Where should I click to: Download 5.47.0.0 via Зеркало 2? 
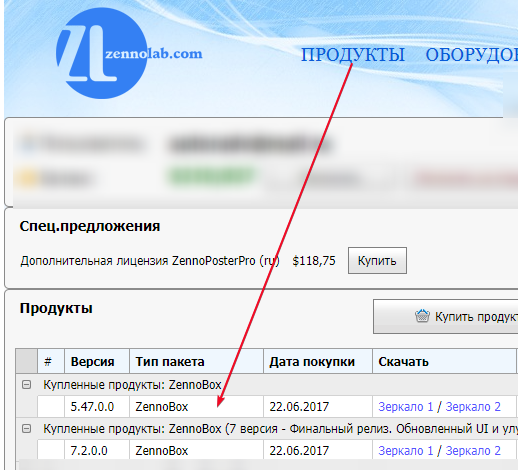click(x=473, y=407)
